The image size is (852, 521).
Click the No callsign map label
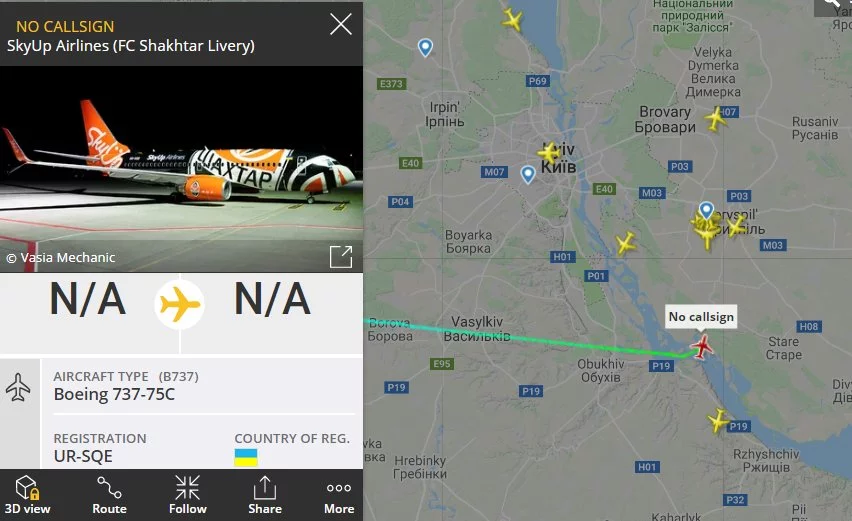[x=701, y=317]
